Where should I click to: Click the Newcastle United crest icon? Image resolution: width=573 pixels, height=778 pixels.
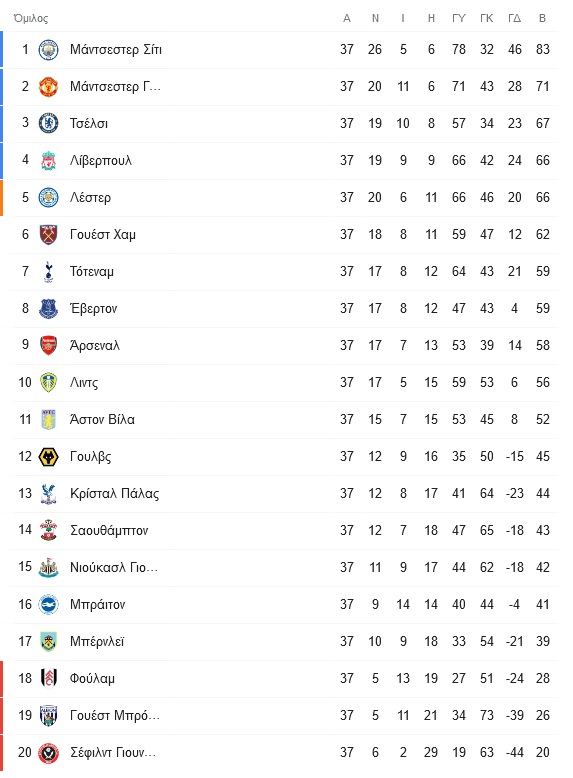[48, 568]
